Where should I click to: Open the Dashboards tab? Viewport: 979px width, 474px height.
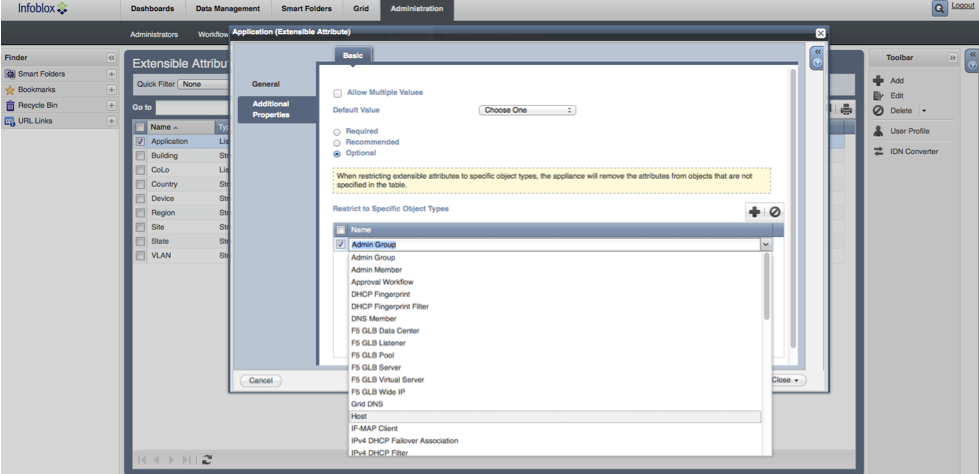click(152, 9)
